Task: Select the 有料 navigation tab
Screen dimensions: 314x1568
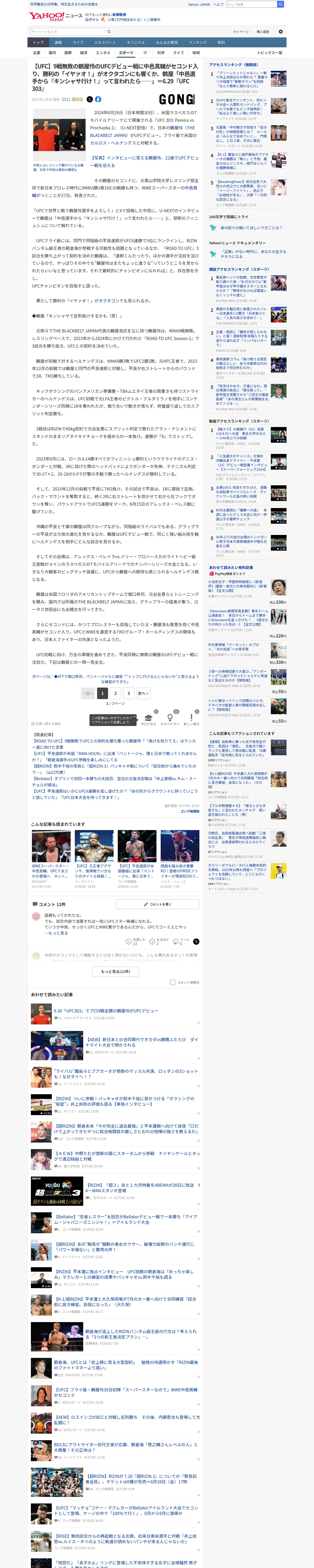Action: (221, 43)
